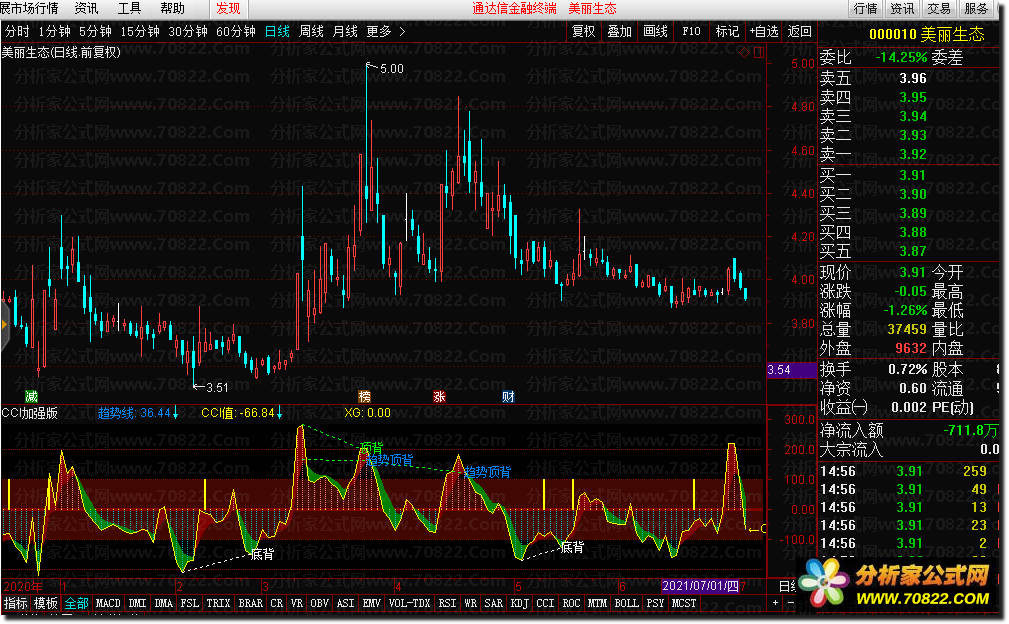Click the red 涨 marker below the K-line chart
Viewport: 1009px width, 624px height.
[x=440, y=396]
